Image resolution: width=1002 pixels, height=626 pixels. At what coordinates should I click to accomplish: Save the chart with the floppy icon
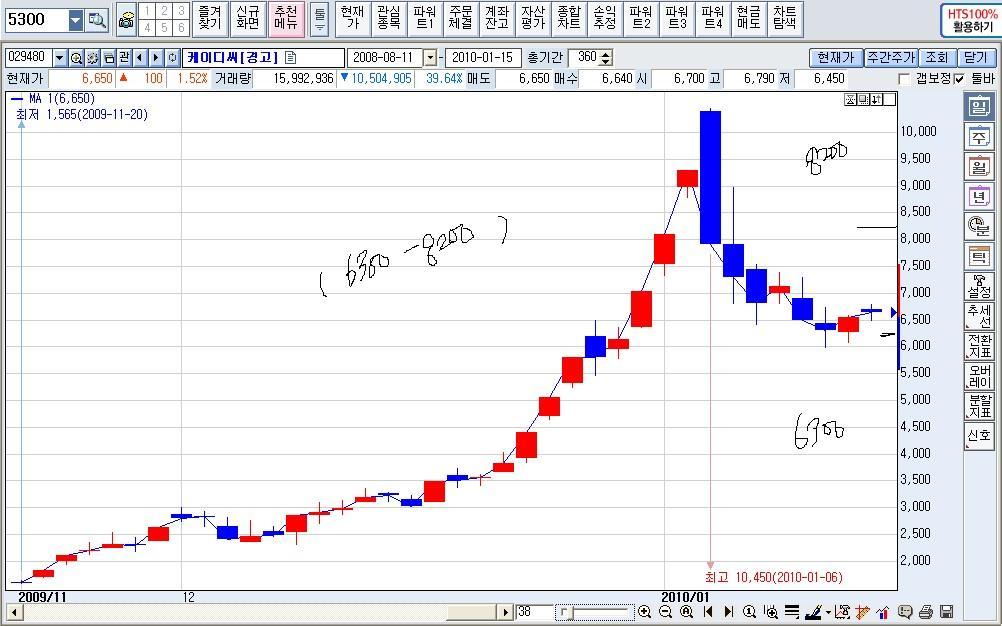point(948,612)
